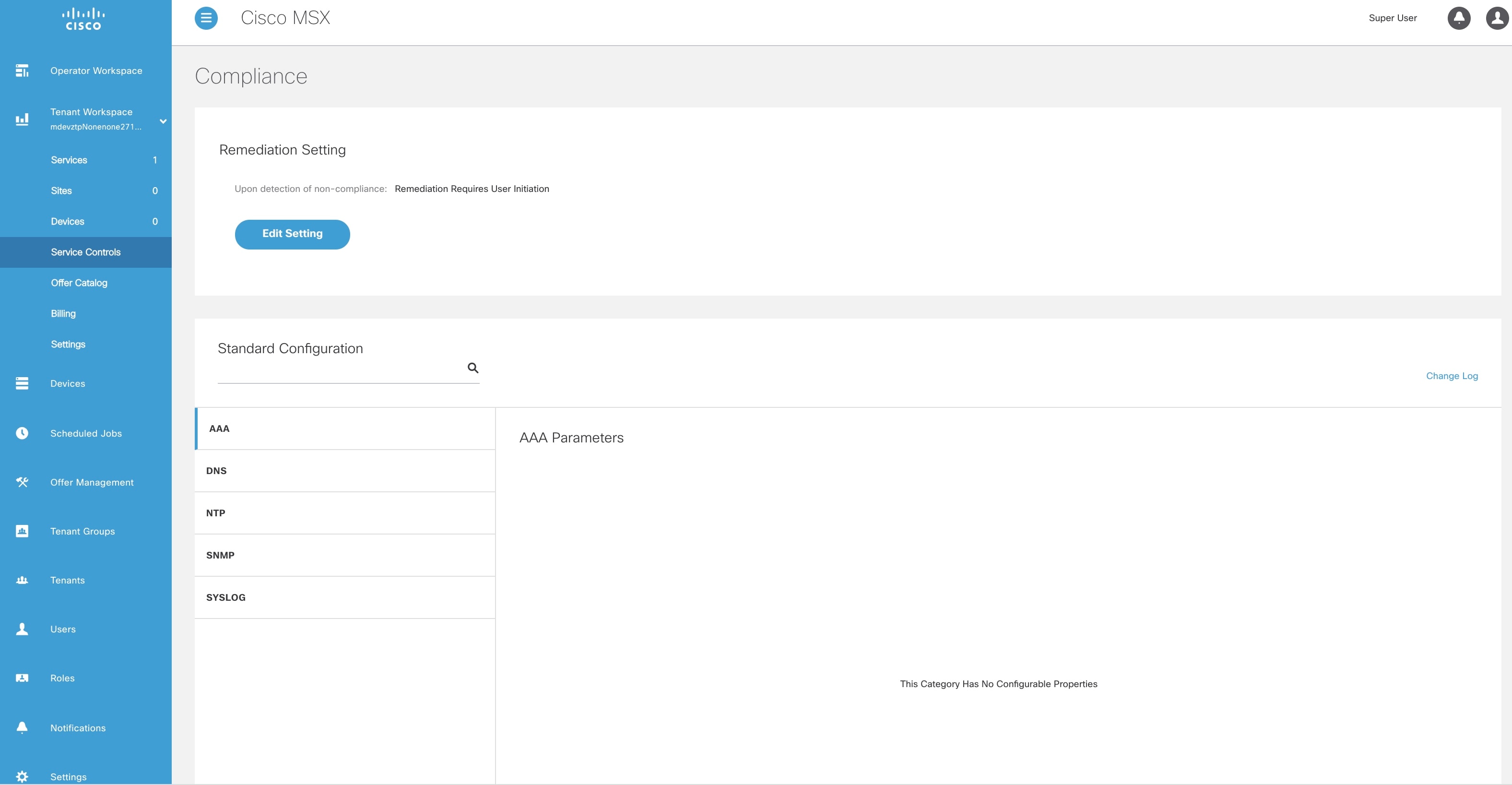Viewport: 1512px width, 785px height.
Task: Click the Tenant Workspace chart icon
Action: [22, 119]
